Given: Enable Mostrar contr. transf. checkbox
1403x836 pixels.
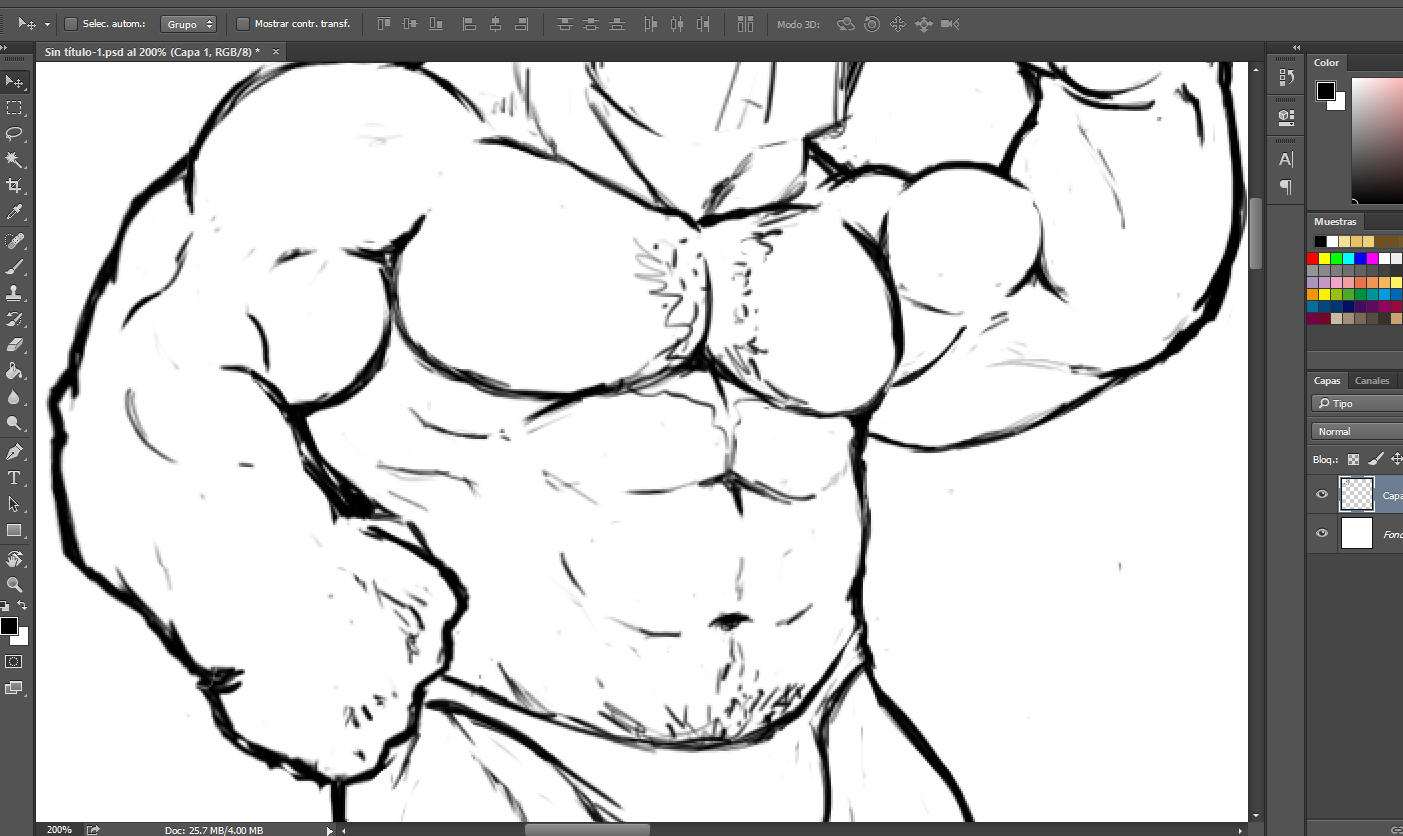Looking at the screenshot, I should click(243, 23).
